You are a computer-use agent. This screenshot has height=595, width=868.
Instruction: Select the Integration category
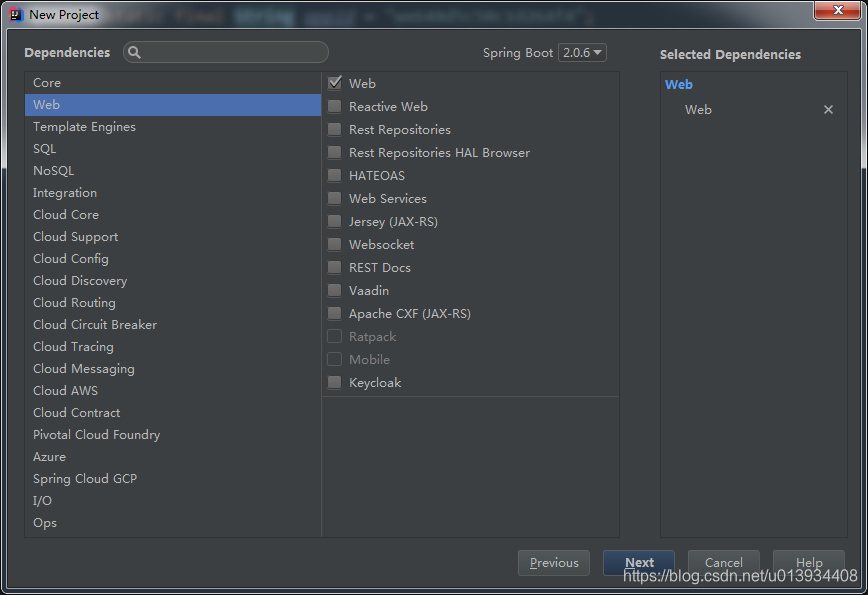click(173, 193)
